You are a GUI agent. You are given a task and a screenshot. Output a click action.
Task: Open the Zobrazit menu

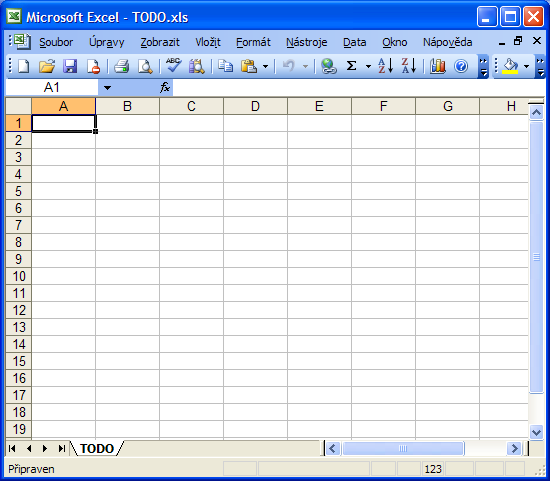(x=160, y=42)
